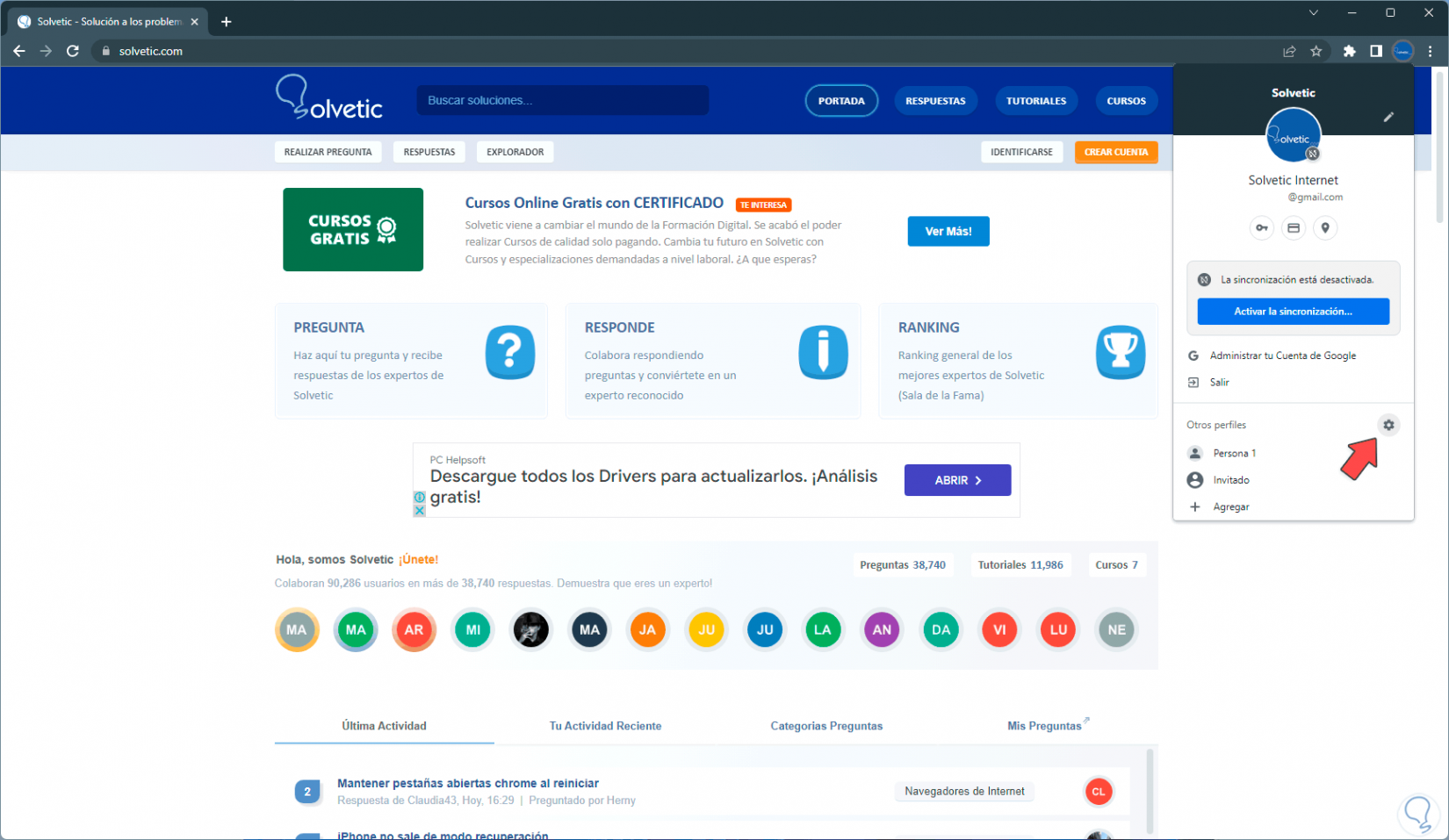This screenshot has height=840, width=1449.
Task: Open Mantener pestañas abiertas chrome al reiniciar
Action: tap(468, 784)
